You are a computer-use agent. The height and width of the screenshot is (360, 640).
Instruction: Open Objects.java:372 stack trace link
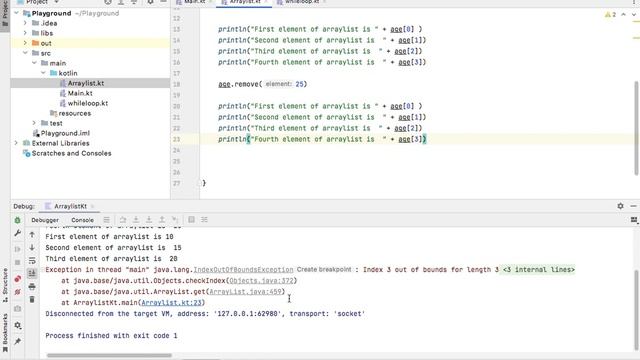coord(261,281)
